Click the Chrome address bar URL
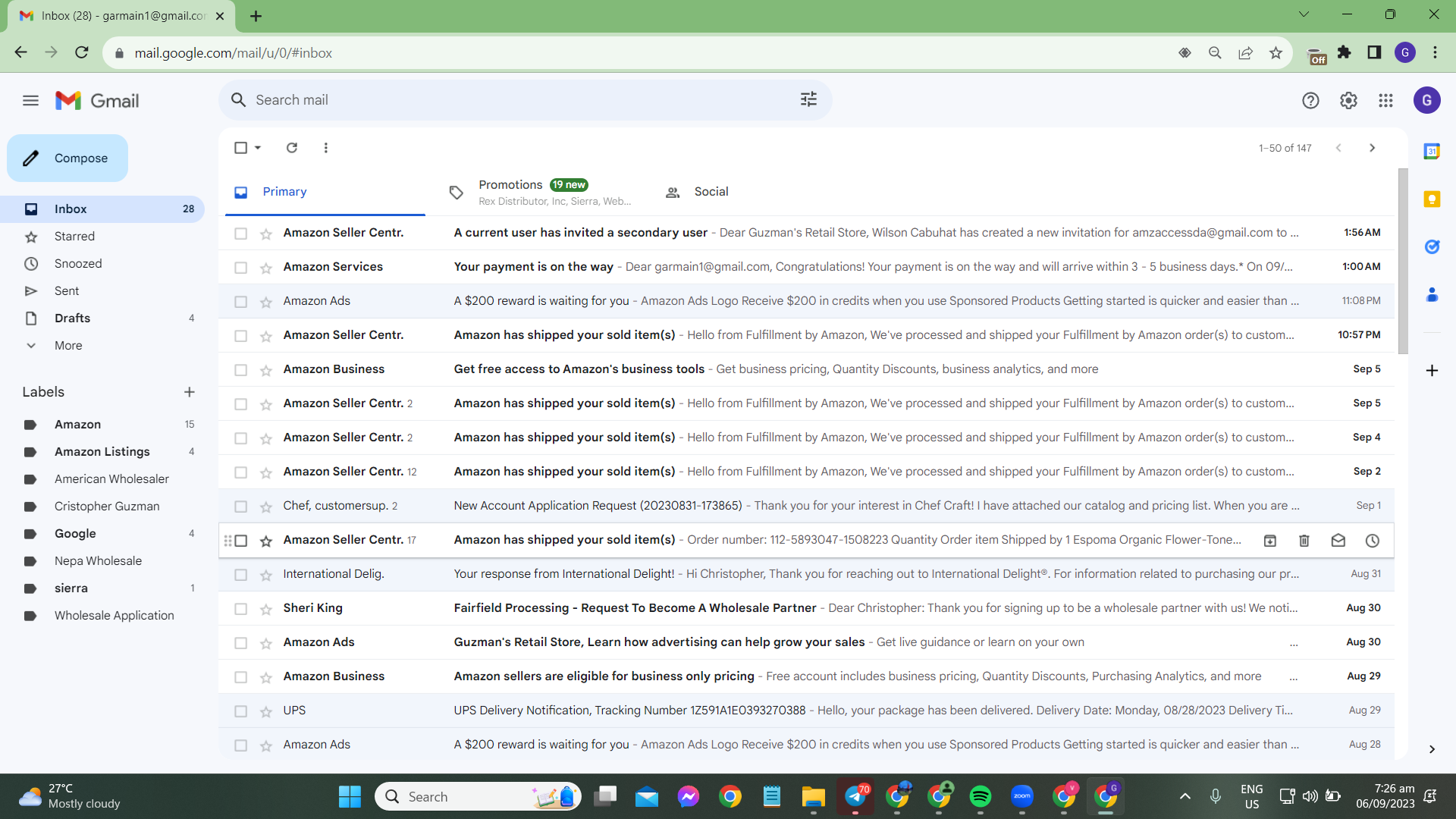This screenshot has height=819, width=1456. pos(233,53)
